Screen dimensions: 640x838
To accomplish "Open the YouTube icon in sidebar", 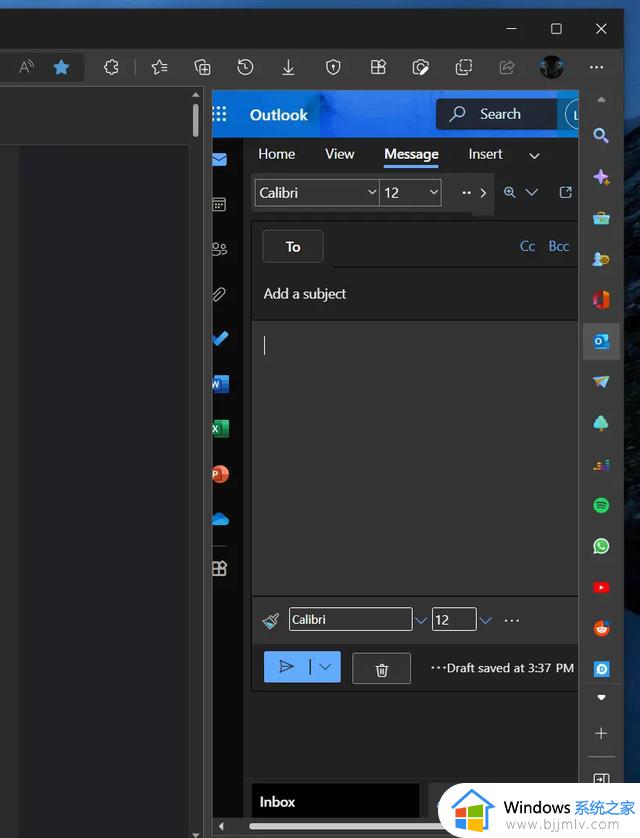I will (601, 587).
